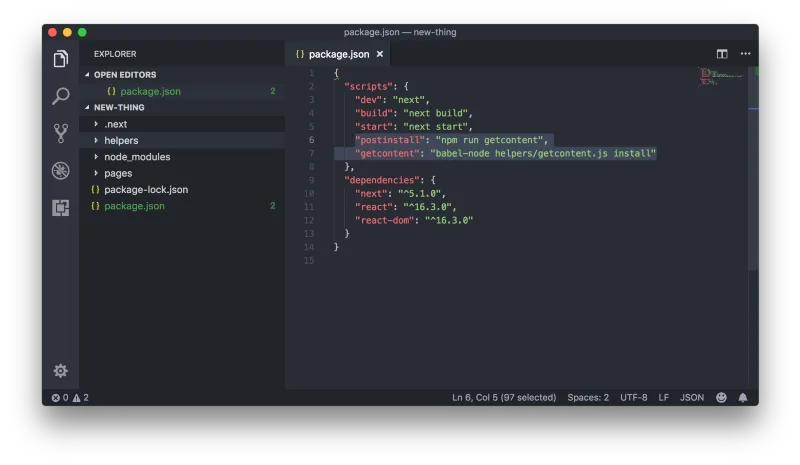Click the feedback smiley in status bar

click(x=721, y=398)
